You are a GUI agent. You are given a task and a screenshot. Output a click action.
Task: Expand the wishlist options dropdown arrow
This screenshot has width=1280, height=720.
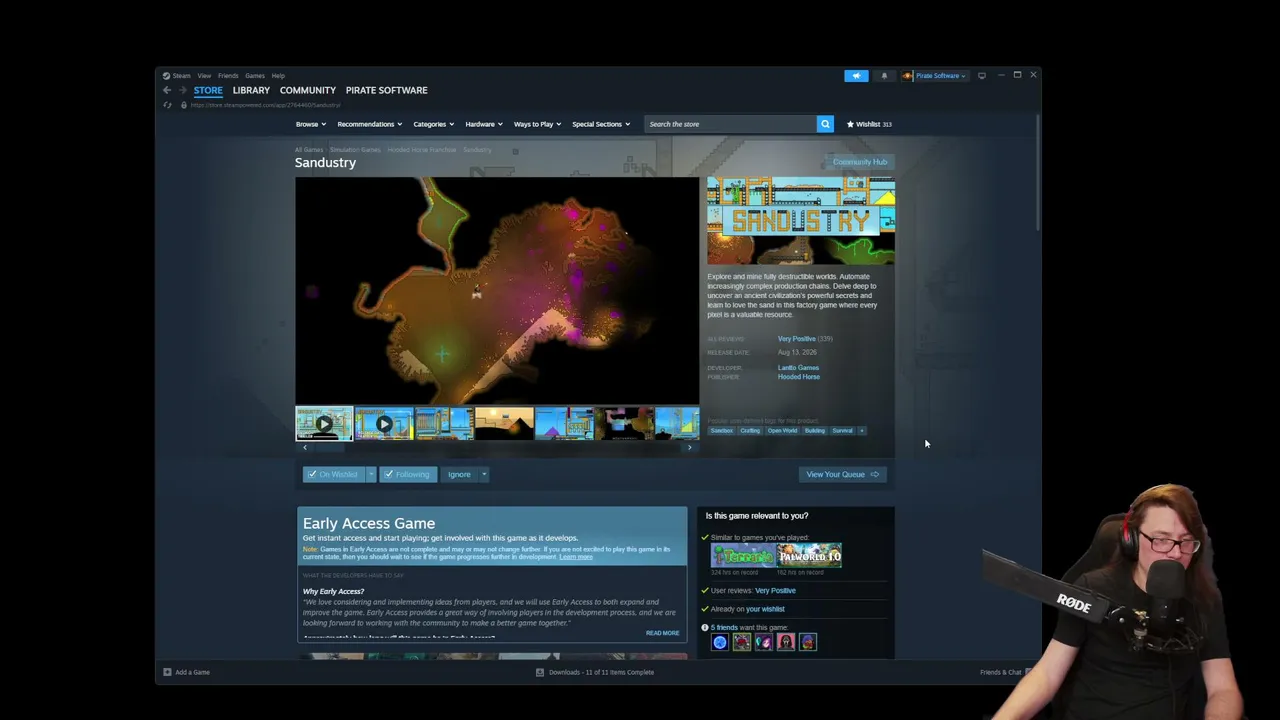tap(371, 474)
